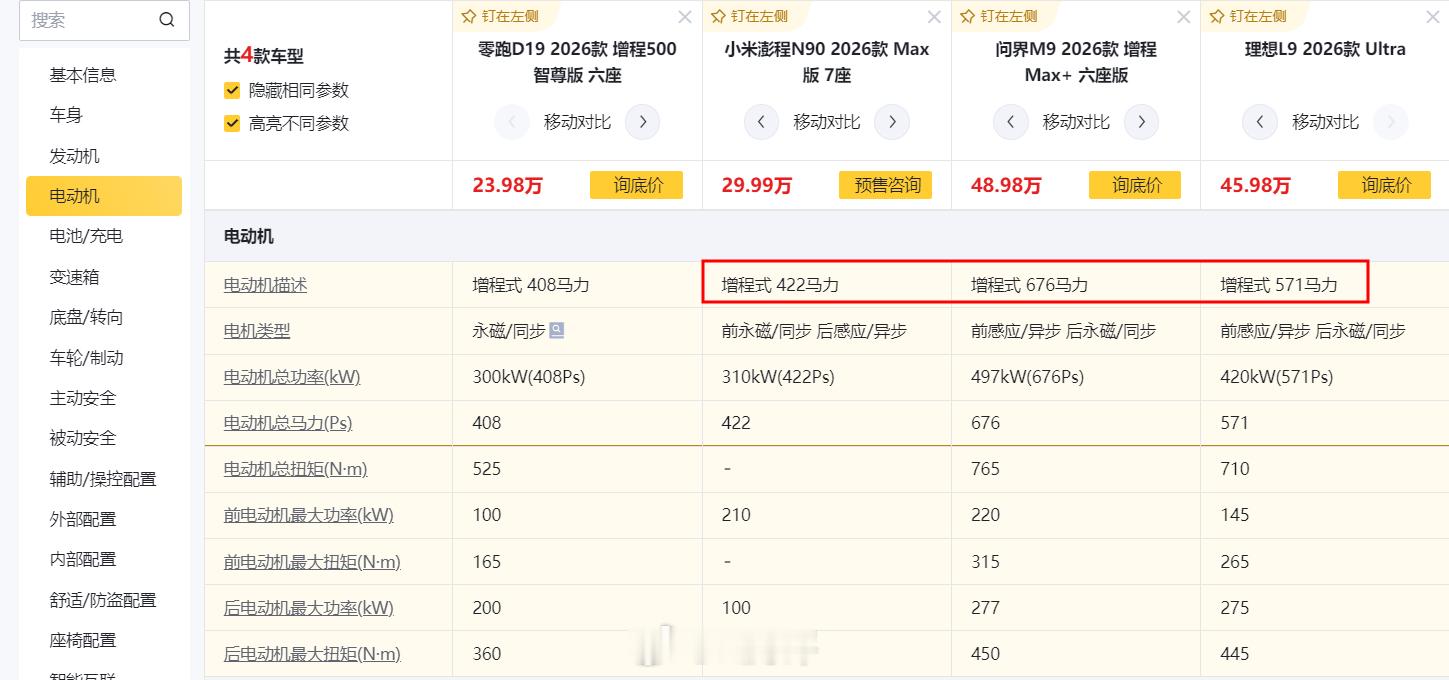Click price 48.98万 for 问界M9
The width and height of the screenshot is (1449, 680).
click(1006, 186)
